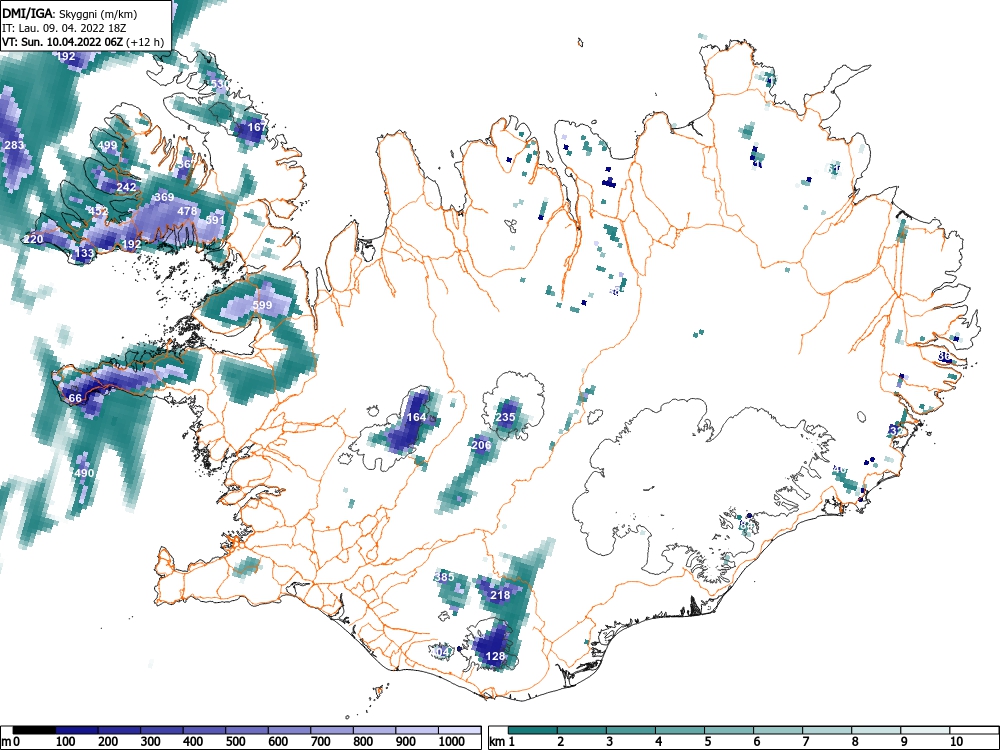Viewport: 1000px width, 750px height.
Task: Click the 'km 1' label on the legend
Action: pos(503,742)
